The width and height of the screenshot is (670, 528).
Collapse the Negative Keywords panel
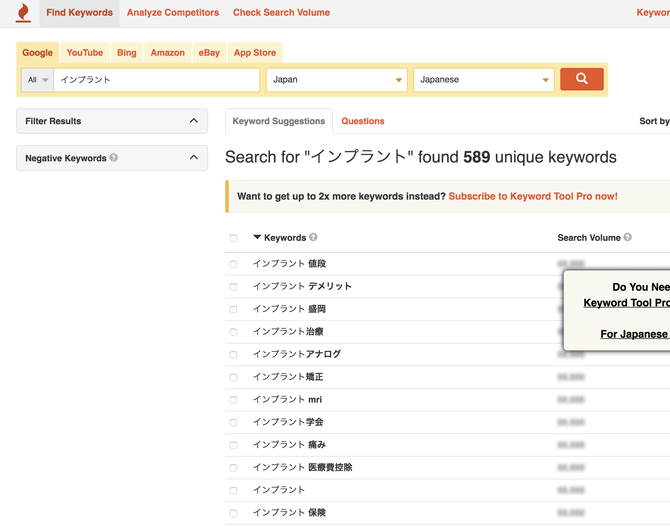(x=193, y=158)
